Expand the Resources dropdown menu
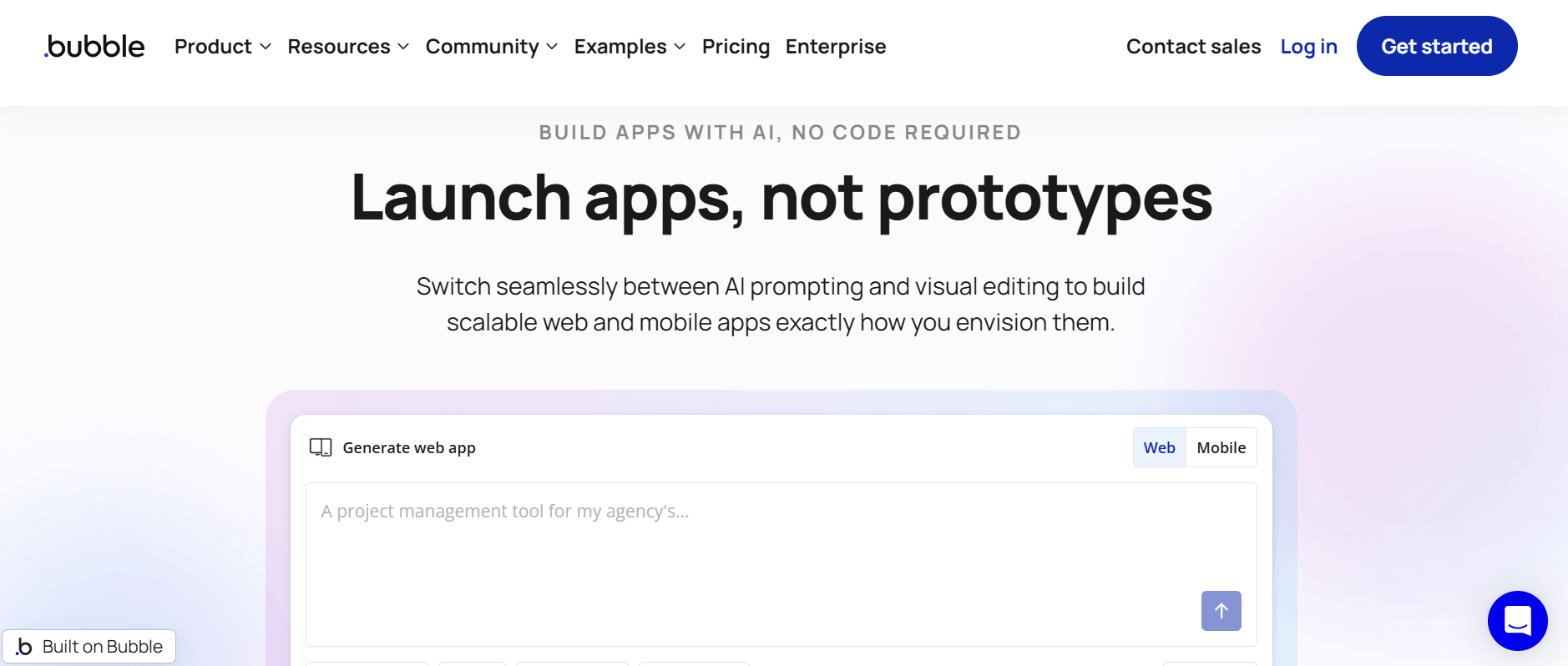The height and width of the screenshot is (666, 1568). point(348,47)
